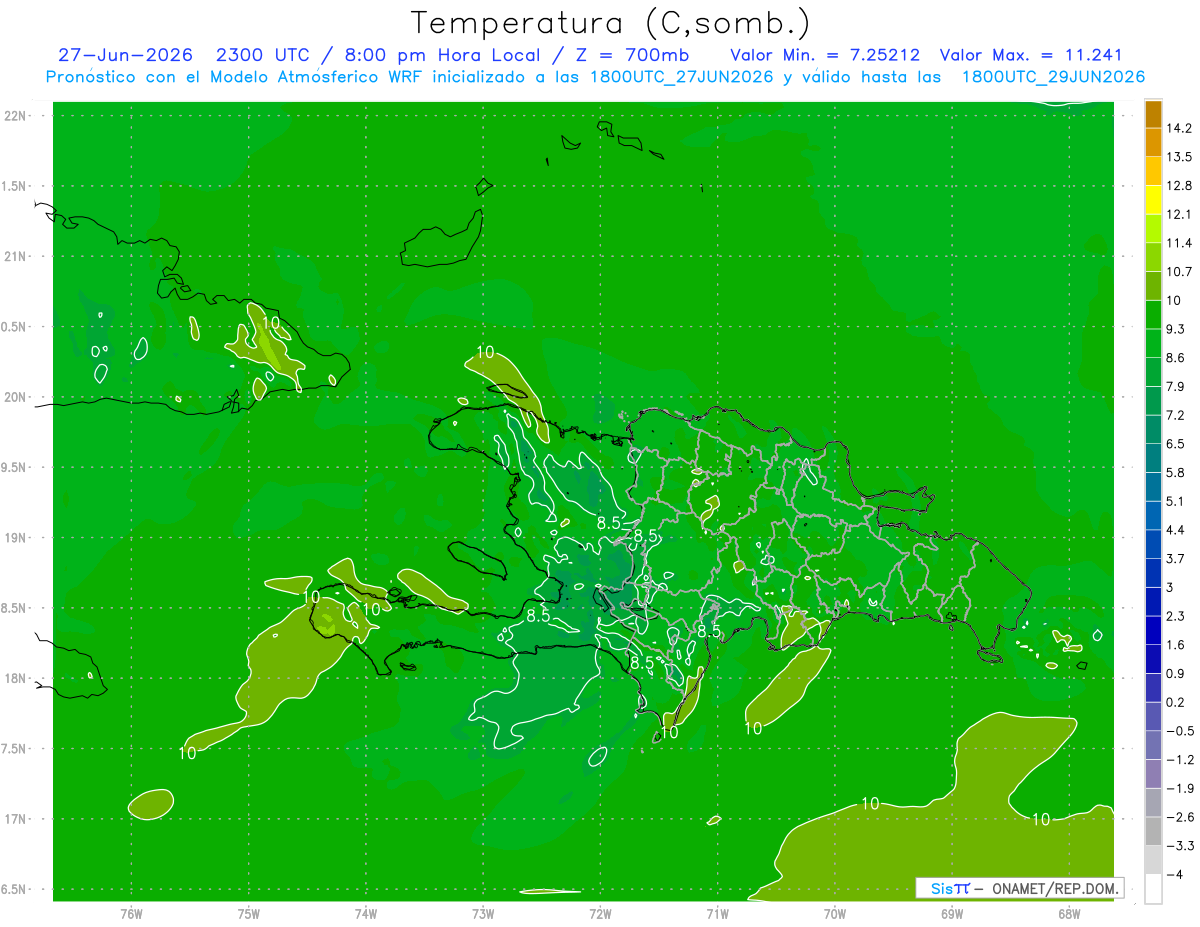Click the "71W" longitude axis label
The width and height of the screenshot is (1200, 927).
pyautogui.click(x=717, y=914)
